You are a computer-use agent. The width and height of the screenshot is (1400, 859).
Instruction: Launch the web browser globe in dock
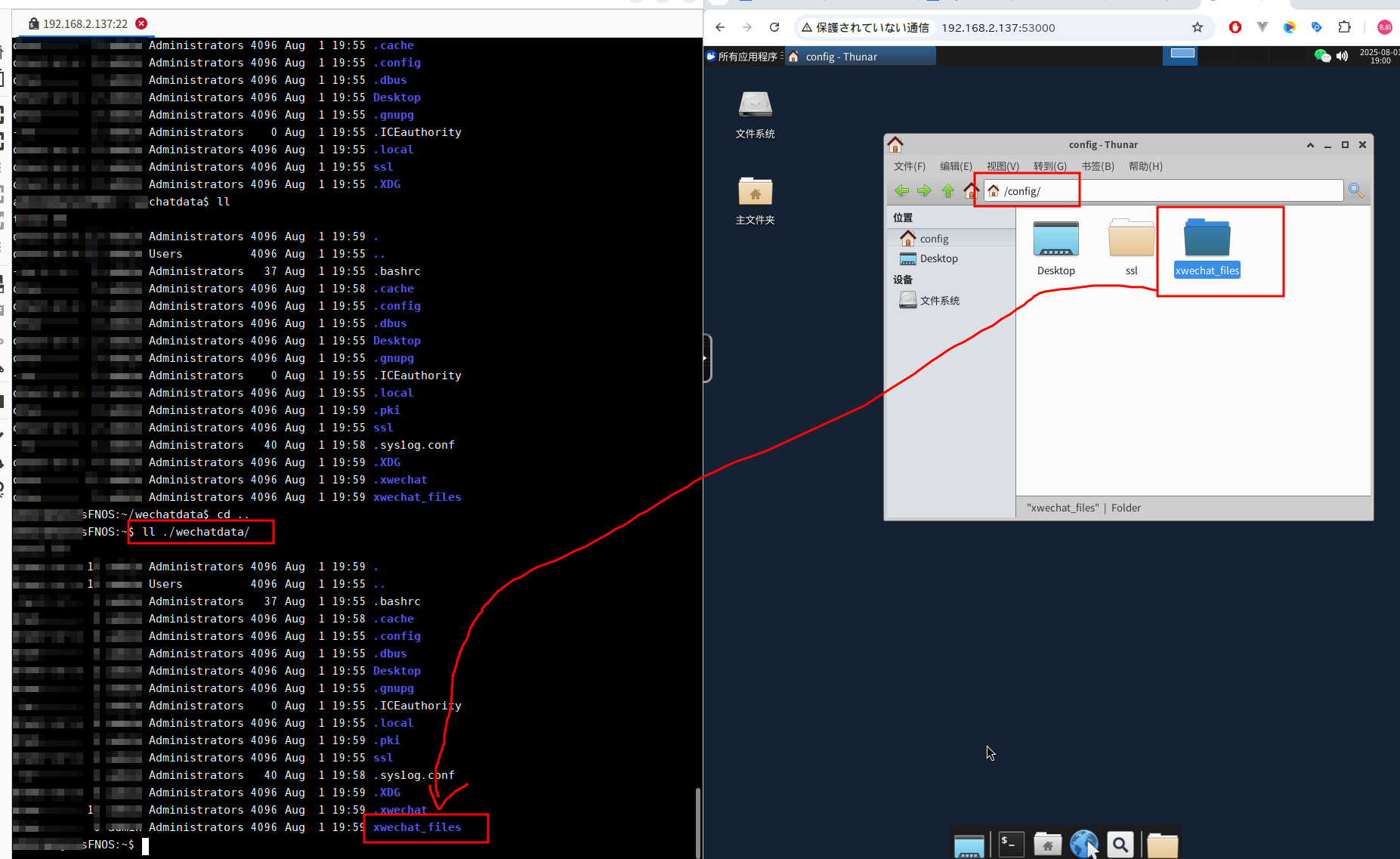(1083, 844)
